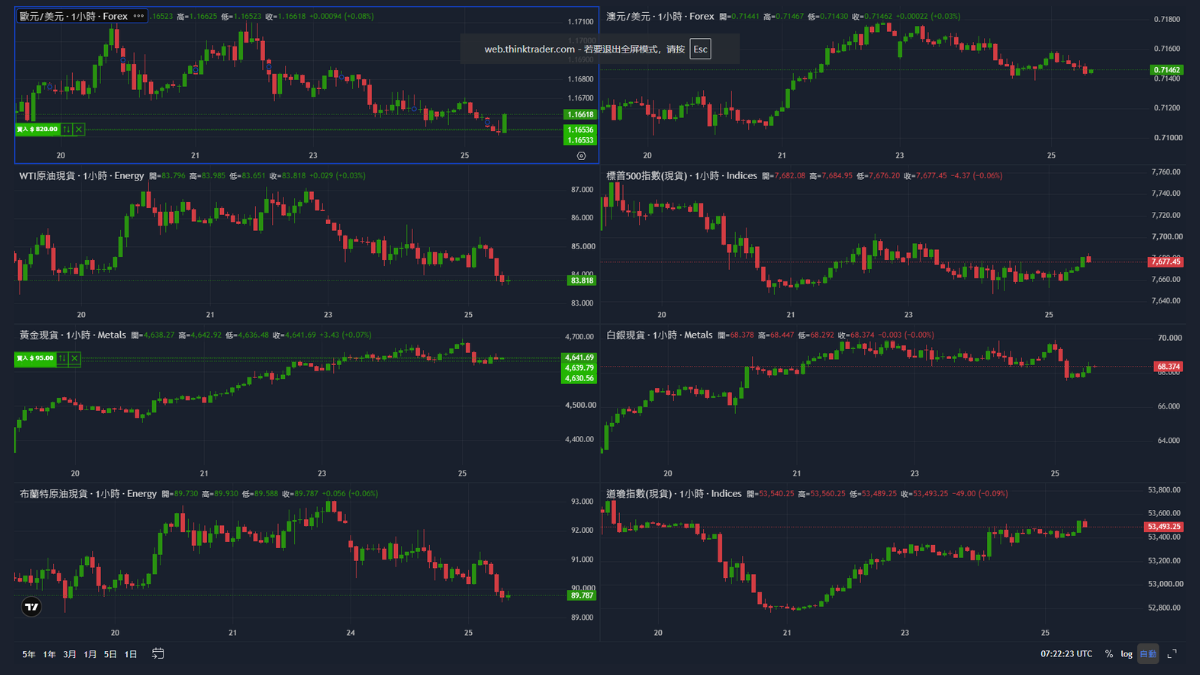Close the EUR/USD buy $820.00 order with X
1200x675 pixels.
click(x=79, y=129)
